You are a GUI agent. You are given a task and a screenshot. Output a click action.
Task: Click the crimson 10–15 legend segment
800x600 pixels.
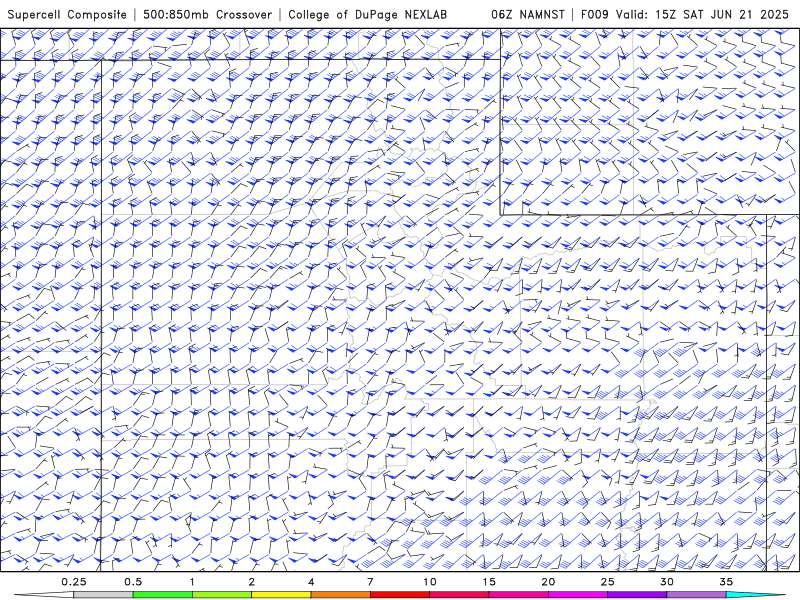pos(459,595)
